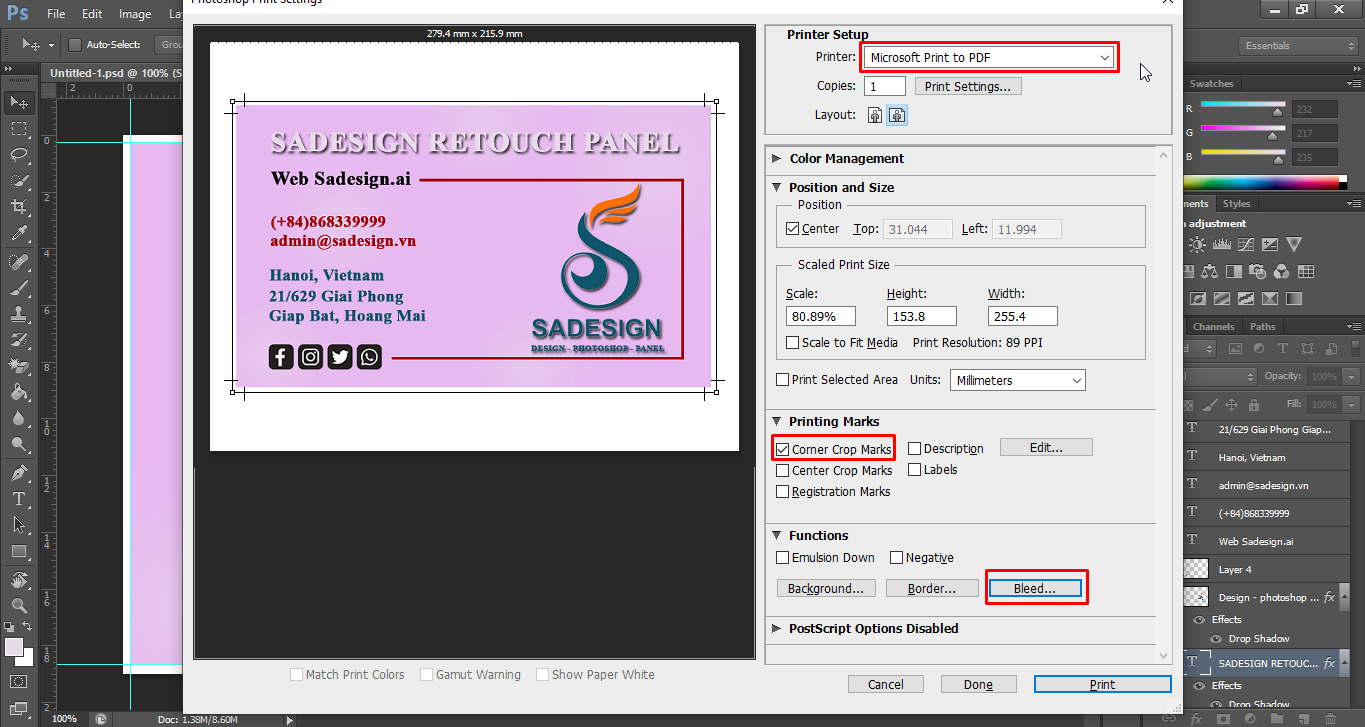Expand PostScript Options Disabled section
This screenshot has width=1365, height=727.
pyautogui.click(x=777, y=629)
